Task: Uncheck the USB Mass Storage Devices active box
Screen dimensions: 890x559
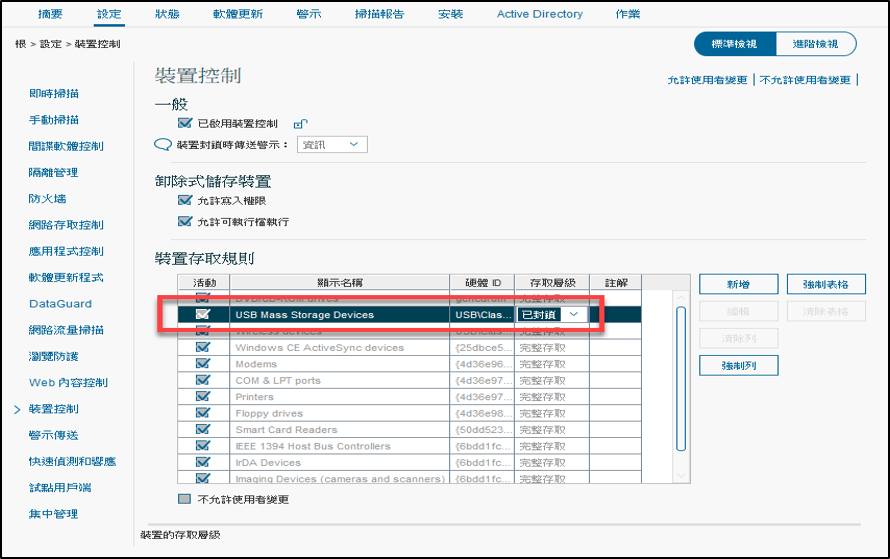Action: click(x=203, y=314)
